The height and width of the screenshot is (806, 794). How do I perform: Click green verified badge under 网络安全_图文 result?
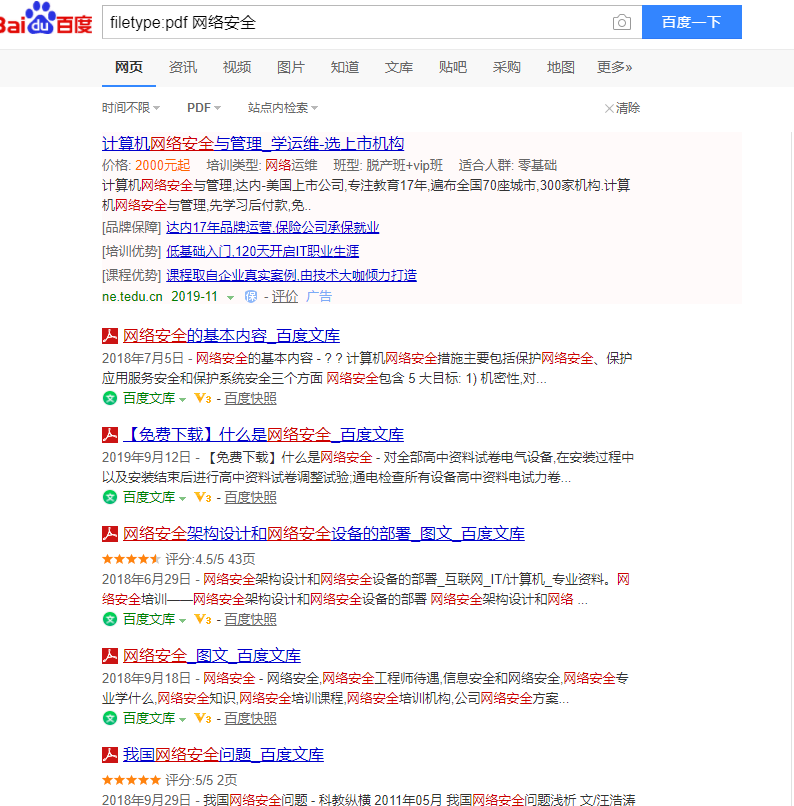(110, 719)
